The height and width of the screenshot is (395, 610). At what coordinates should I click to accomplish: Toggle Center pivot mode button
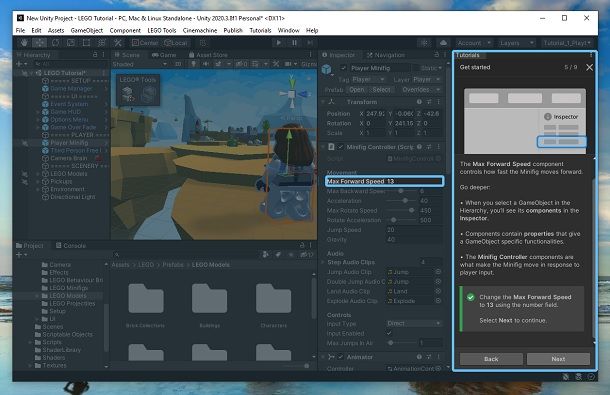click(x=145, y=43)
